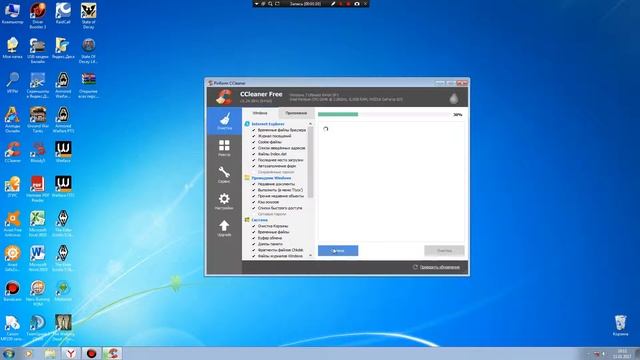Select the Компьютер desktop icon
The width and height of the screenshot is (640, 360).
[12, 13]
